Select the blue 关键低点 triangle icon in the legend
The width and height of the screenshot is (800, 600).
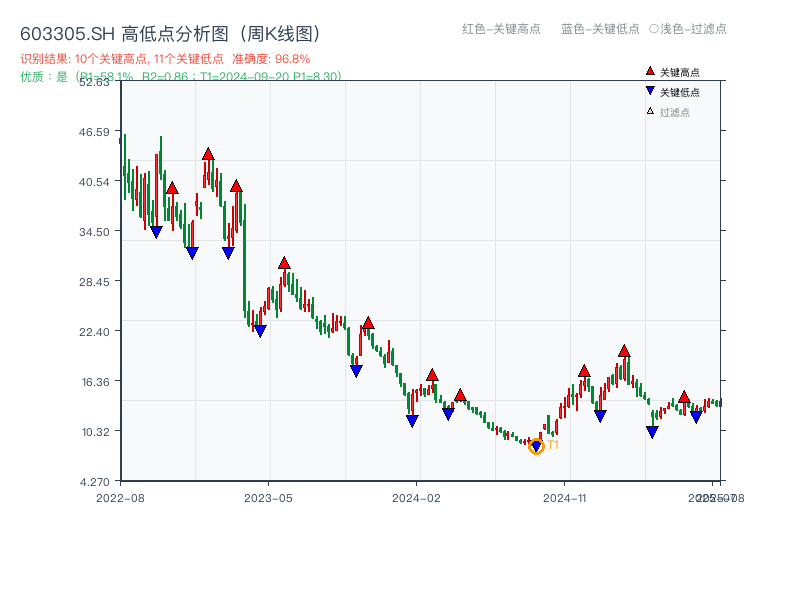pyautogui.click(x=648, y=89)
